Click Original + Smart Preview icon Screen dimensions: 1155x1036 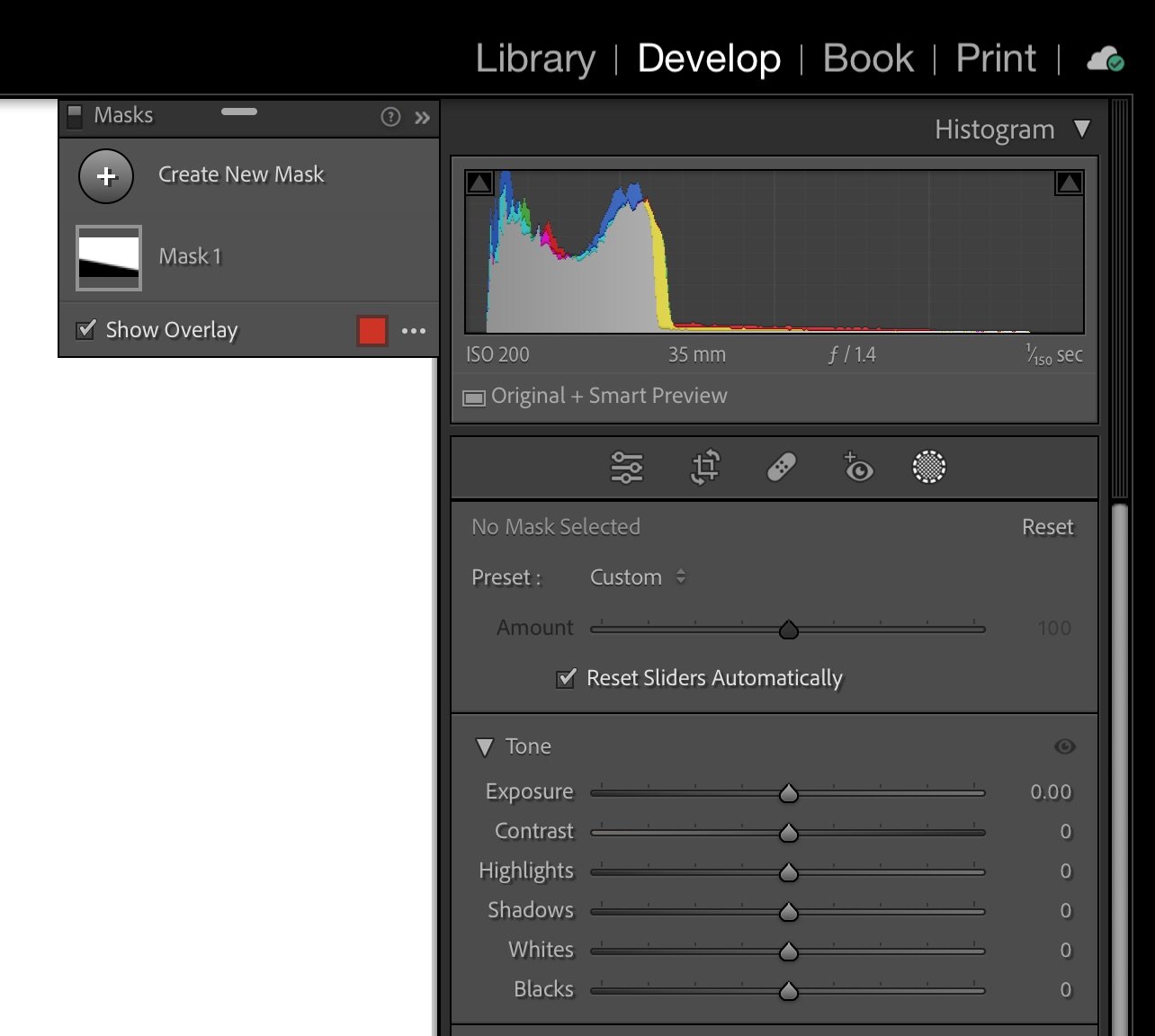tap(474, 397)
